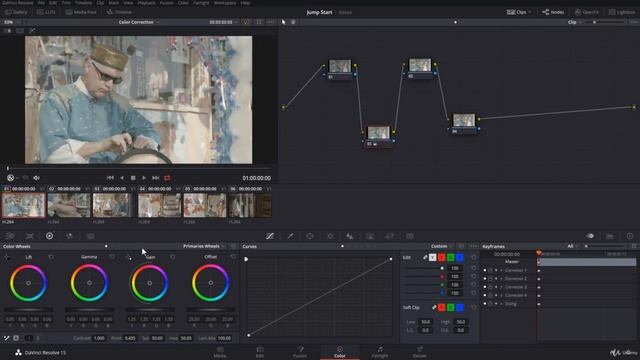This screenshot has width=640, height=360.
Task: Jump to first frame
Action: point(110,178)
